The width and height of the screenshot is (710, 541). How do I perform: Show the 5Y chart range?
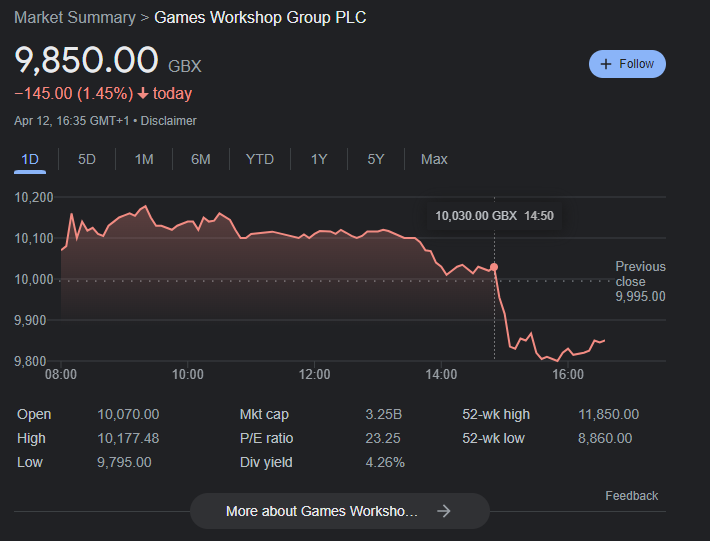click(x=376, y=159)
